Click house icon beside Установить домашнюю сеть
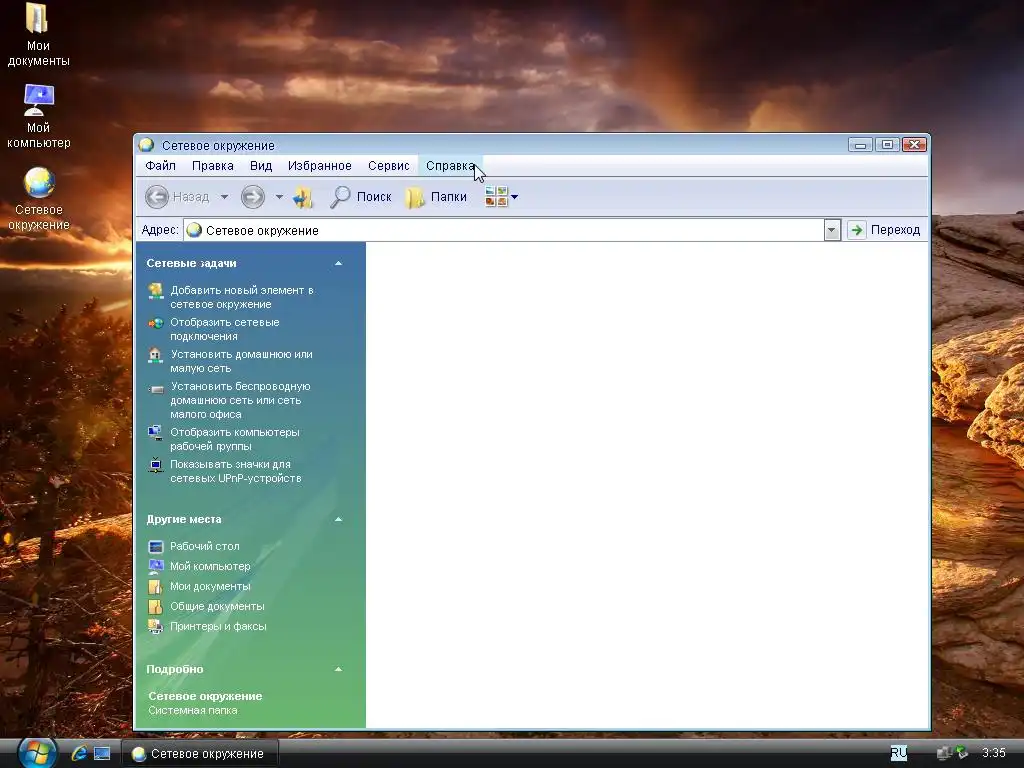The width and height of the screenshot is (1024, 768). 155,355
